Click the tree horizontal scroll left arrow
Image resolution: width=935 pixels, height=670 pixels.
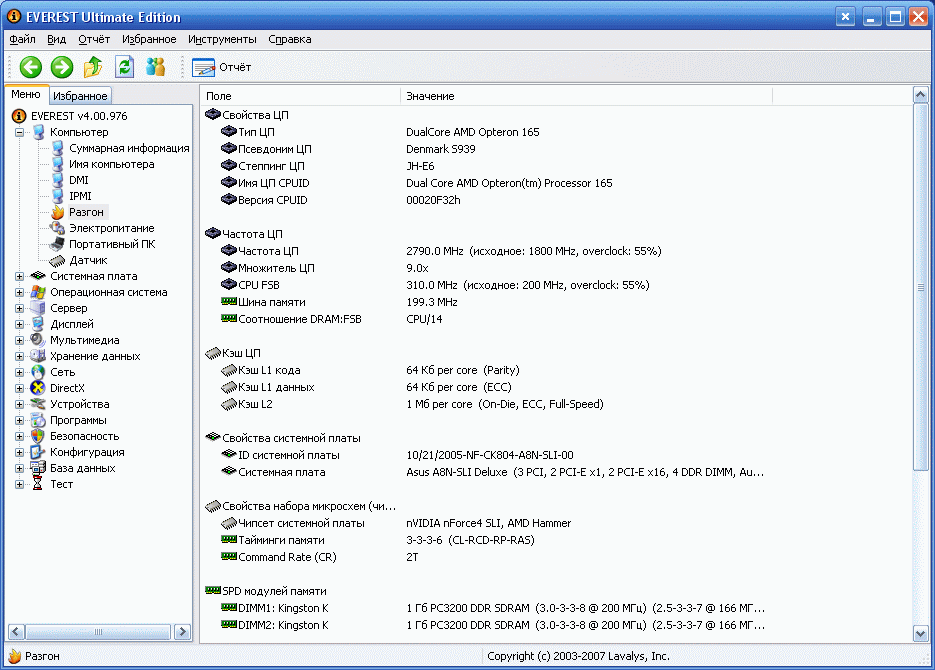tap(17, 632)
